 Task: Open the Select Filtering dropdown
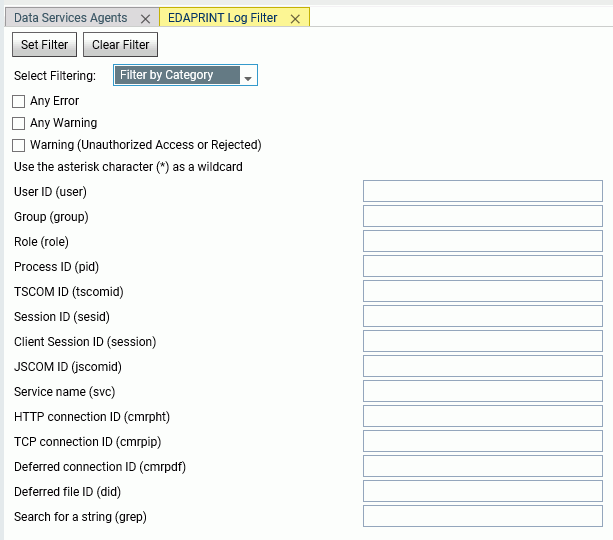tap(185, 75)
